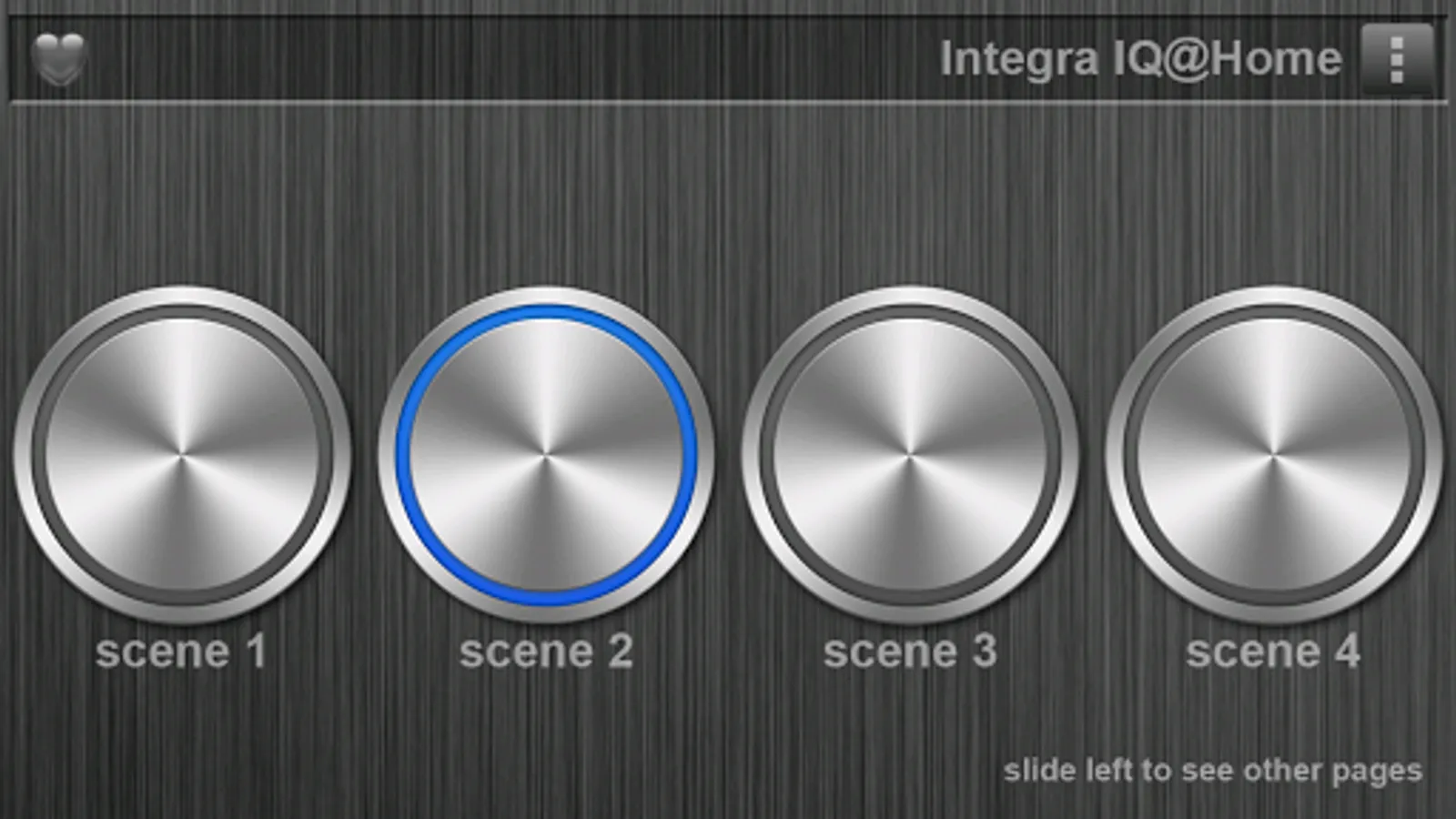Click the blue glowing ring on scene 2

pyautogui.click(x=546, y=311)
